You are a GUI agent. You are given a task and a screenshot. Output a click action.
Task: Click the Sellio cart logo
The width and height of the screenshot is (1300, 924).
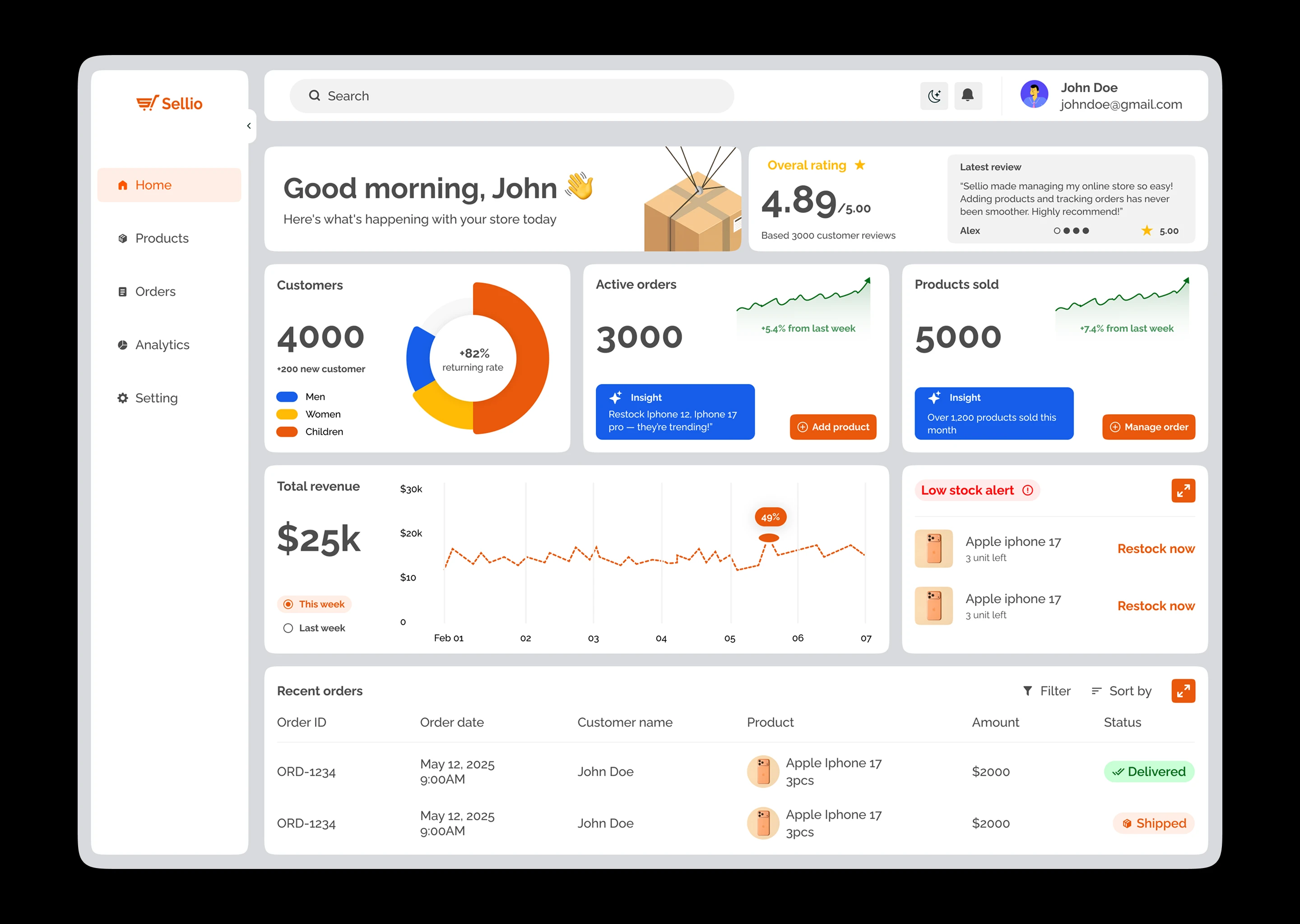[147, 104]
